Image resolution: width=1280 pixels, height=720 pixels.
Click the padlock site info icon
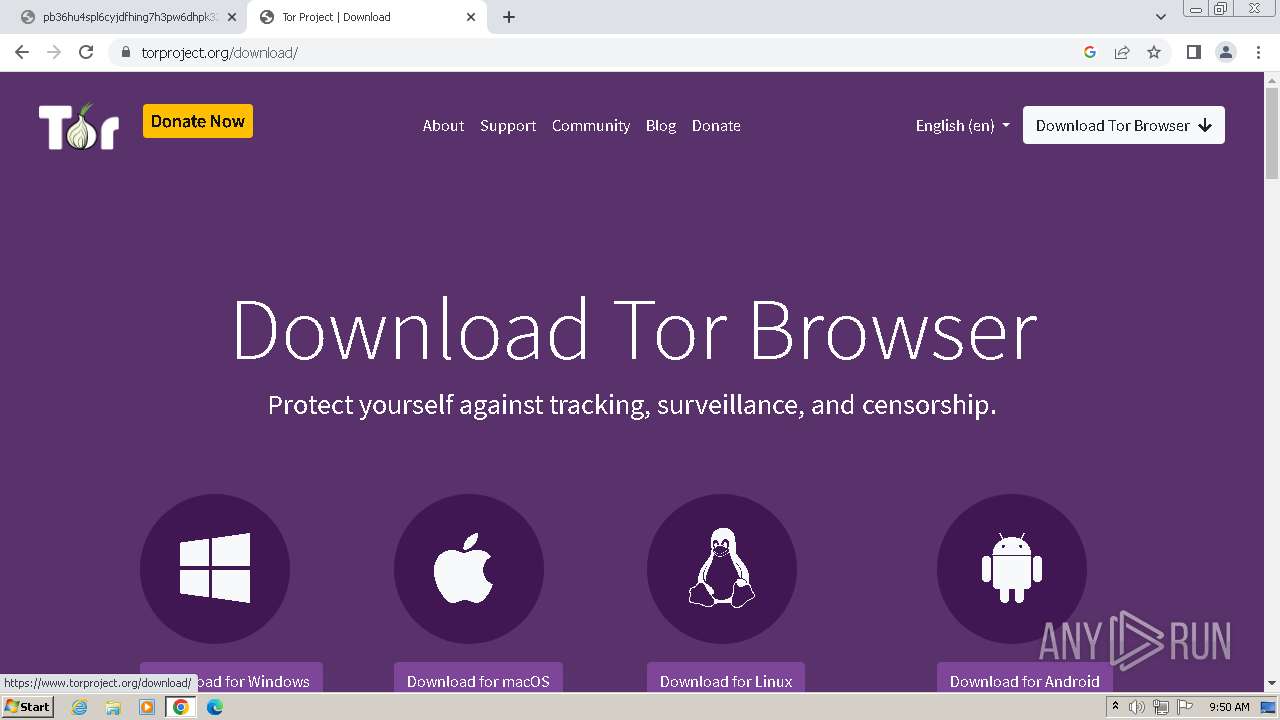pyautogui.click(x=125, y=52)
